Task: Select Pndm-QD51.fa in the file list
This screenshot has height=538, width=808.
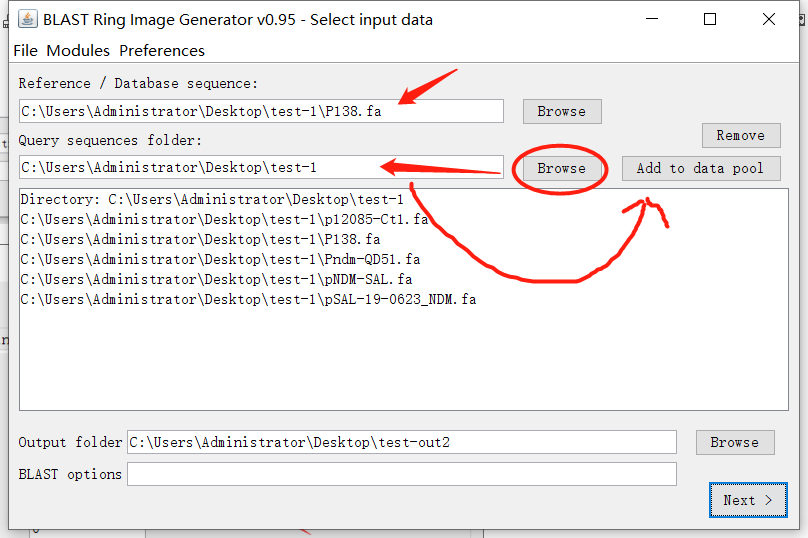Action: click(x=220, y=259)
